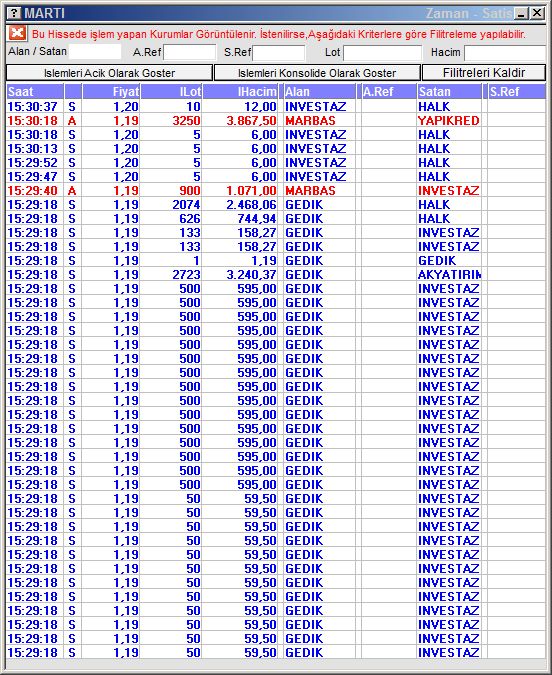Image resolution: width=552 pixels, height=675 pixels.
Task: Click the help question mark icon
Action: (14, 13)
